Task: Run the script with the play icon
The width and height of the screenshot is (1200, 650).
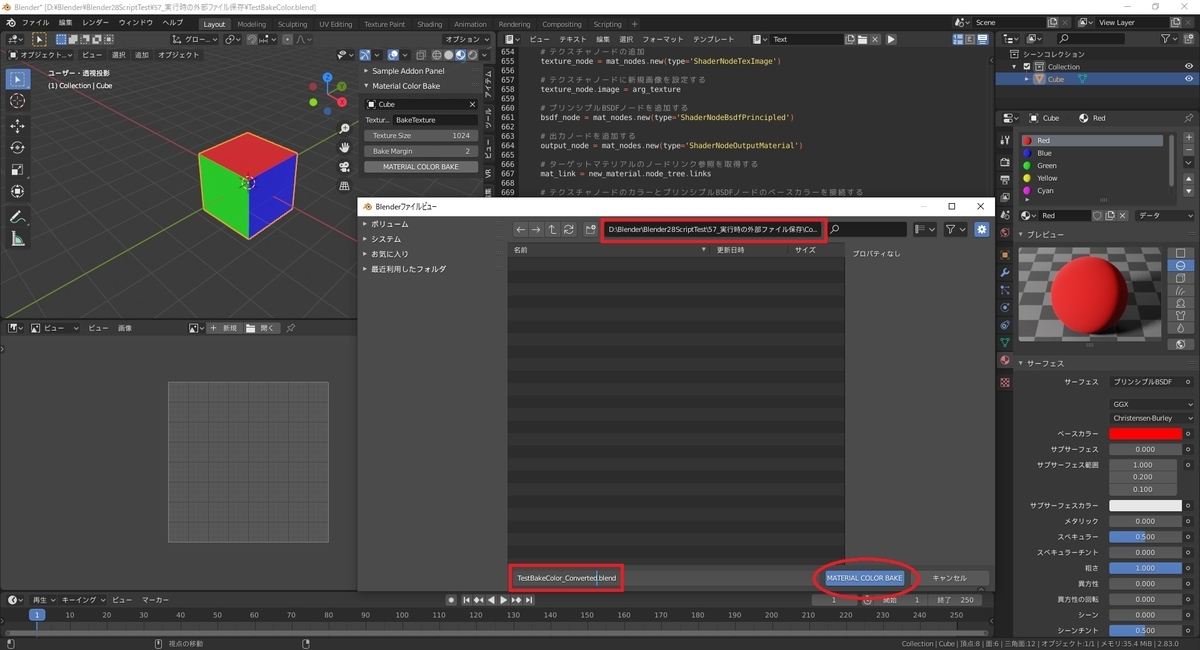Action: [x=891, y=39]
